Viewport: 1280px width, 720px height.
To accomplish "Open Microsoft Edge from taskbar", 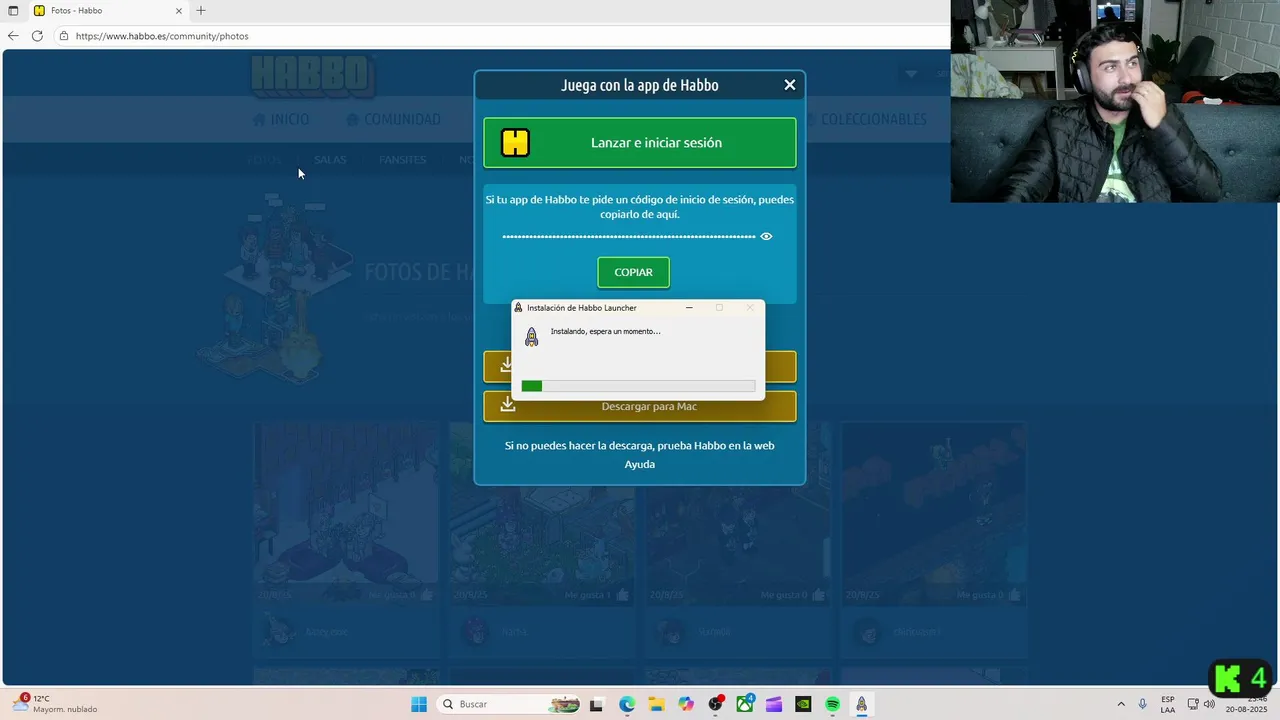I will tap(626, 704).
